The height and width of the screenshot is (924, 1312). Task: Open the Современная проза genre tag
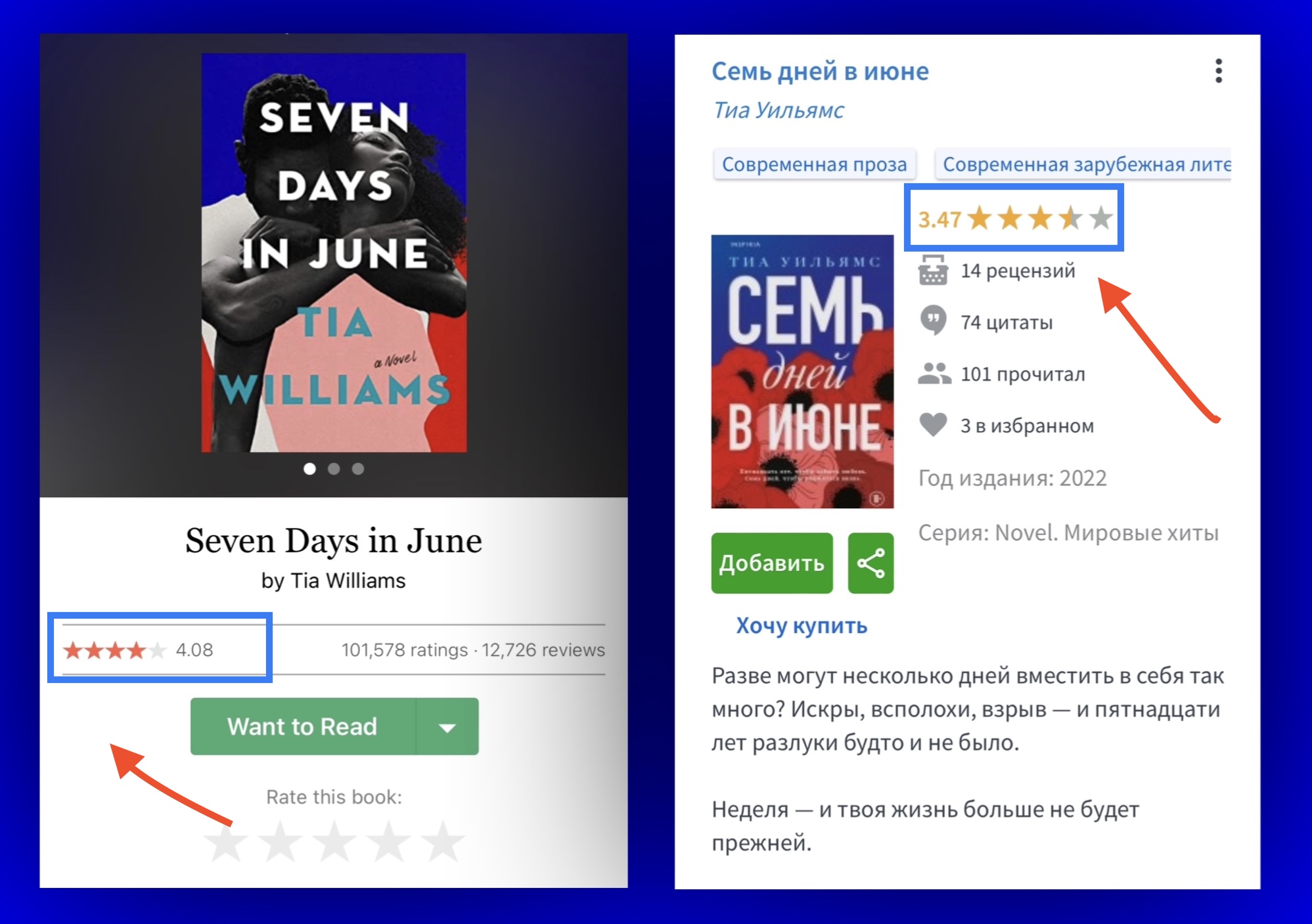click(814, 164)
